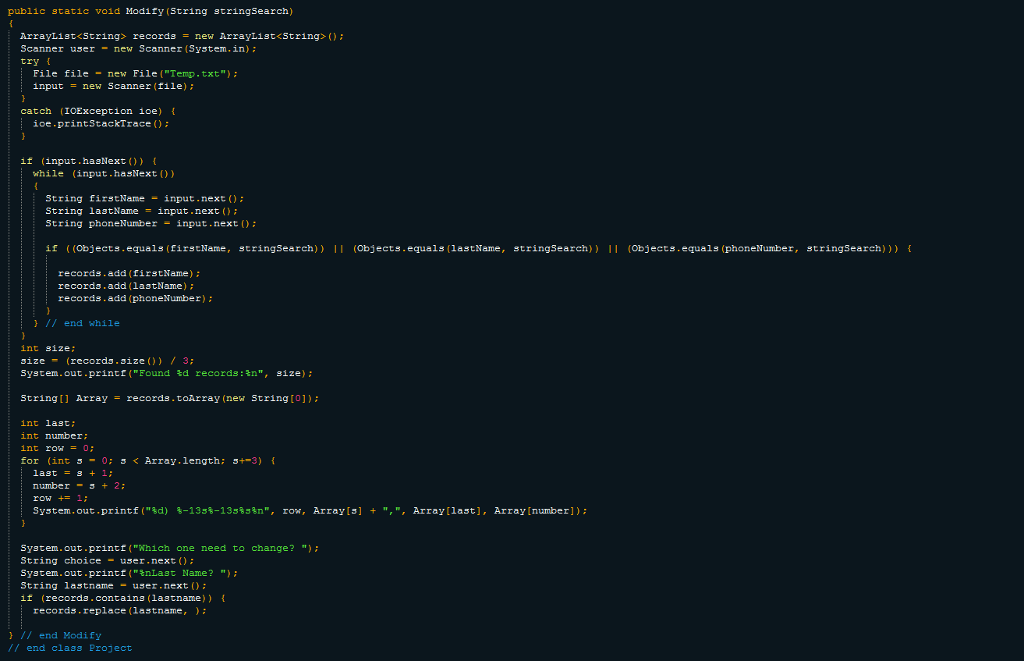Click records.add(firstName) statement
The width and height of the screenshot is (1024, 661).
(x=129, y=274)
